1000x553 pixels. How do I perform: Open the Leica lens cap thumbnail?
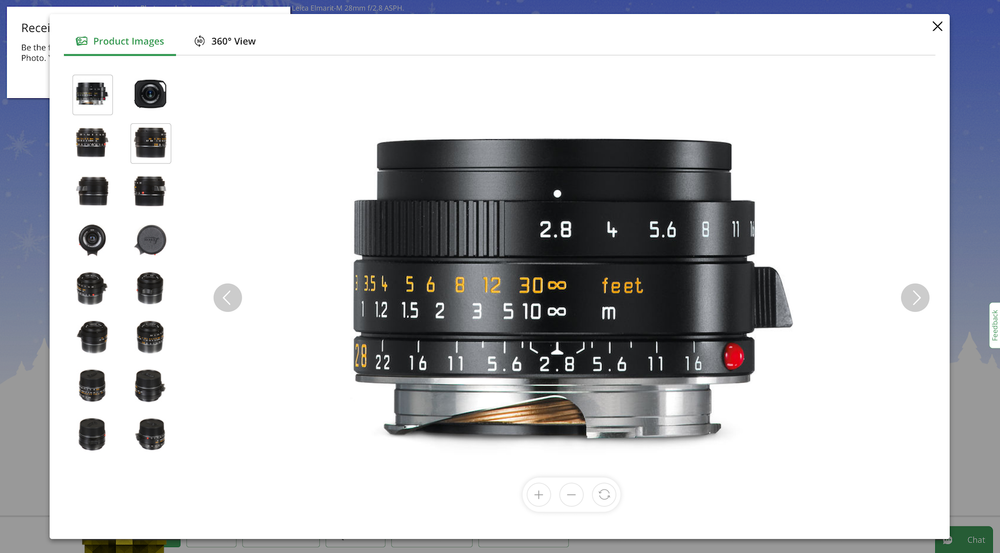(151, 240)
